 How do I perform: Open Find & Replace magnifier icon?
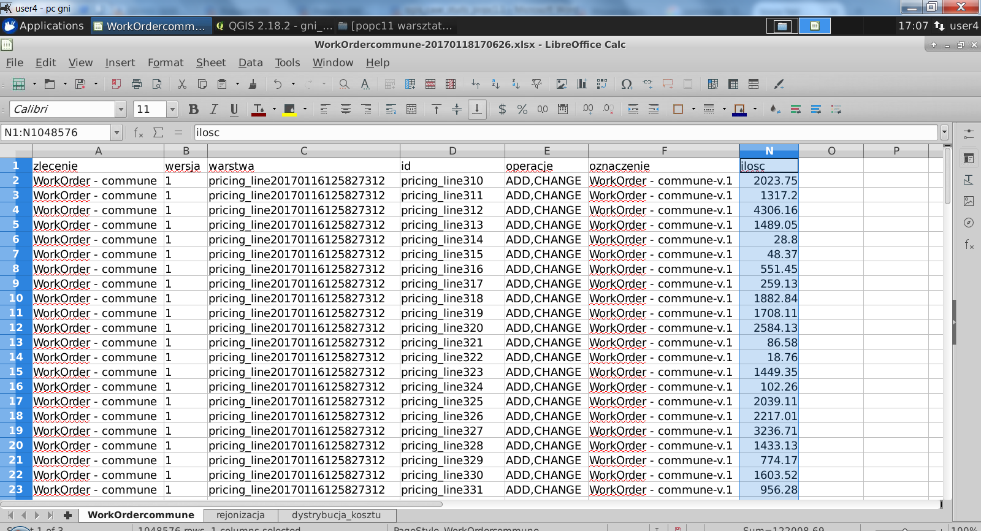[344, 85]
